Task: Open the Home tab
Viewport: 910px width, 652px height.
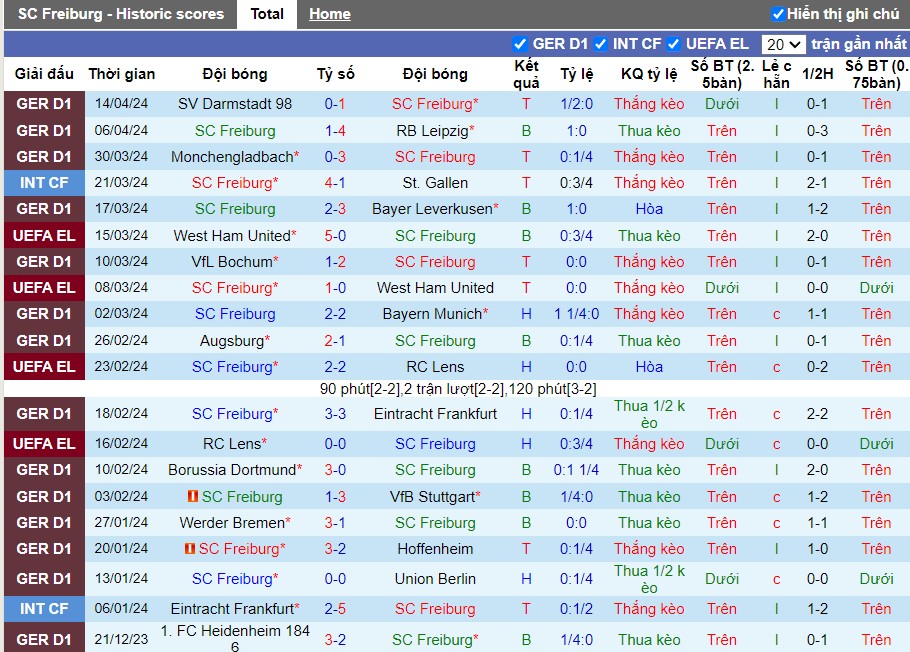Action: click(330, 14)
